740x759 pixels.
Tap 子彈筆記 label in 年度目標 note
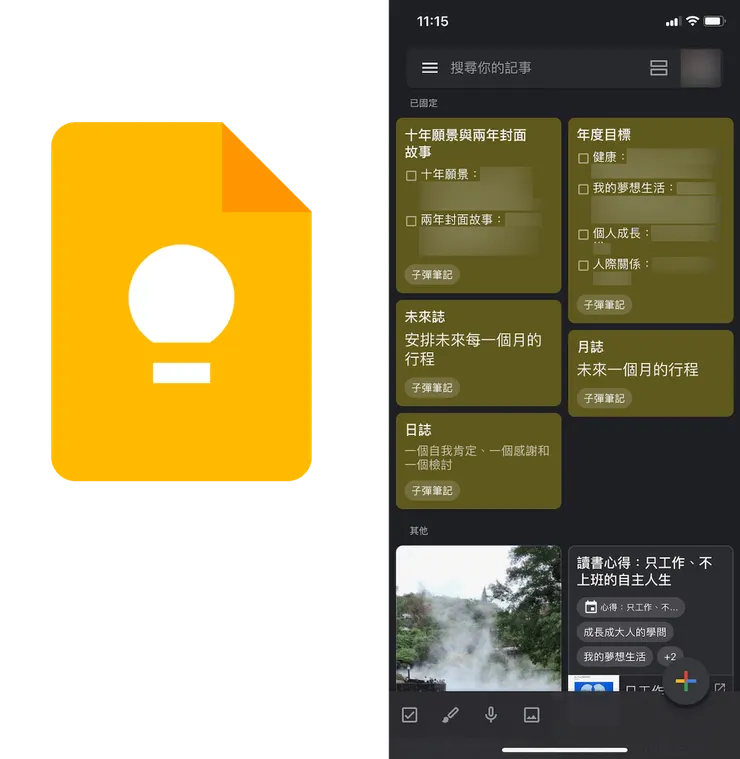[604, 304]
